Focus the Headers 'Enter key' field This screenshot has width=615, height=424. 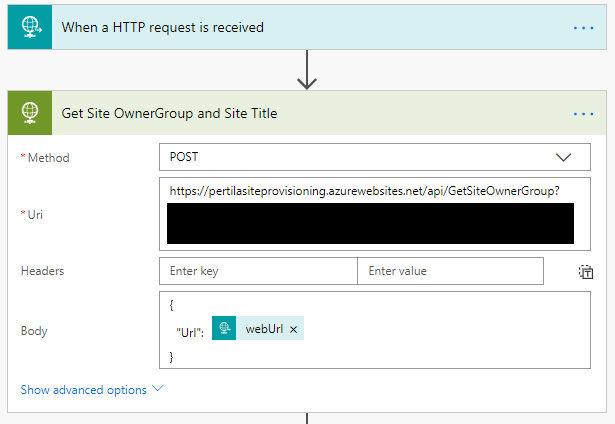click(x=258, y=271)
